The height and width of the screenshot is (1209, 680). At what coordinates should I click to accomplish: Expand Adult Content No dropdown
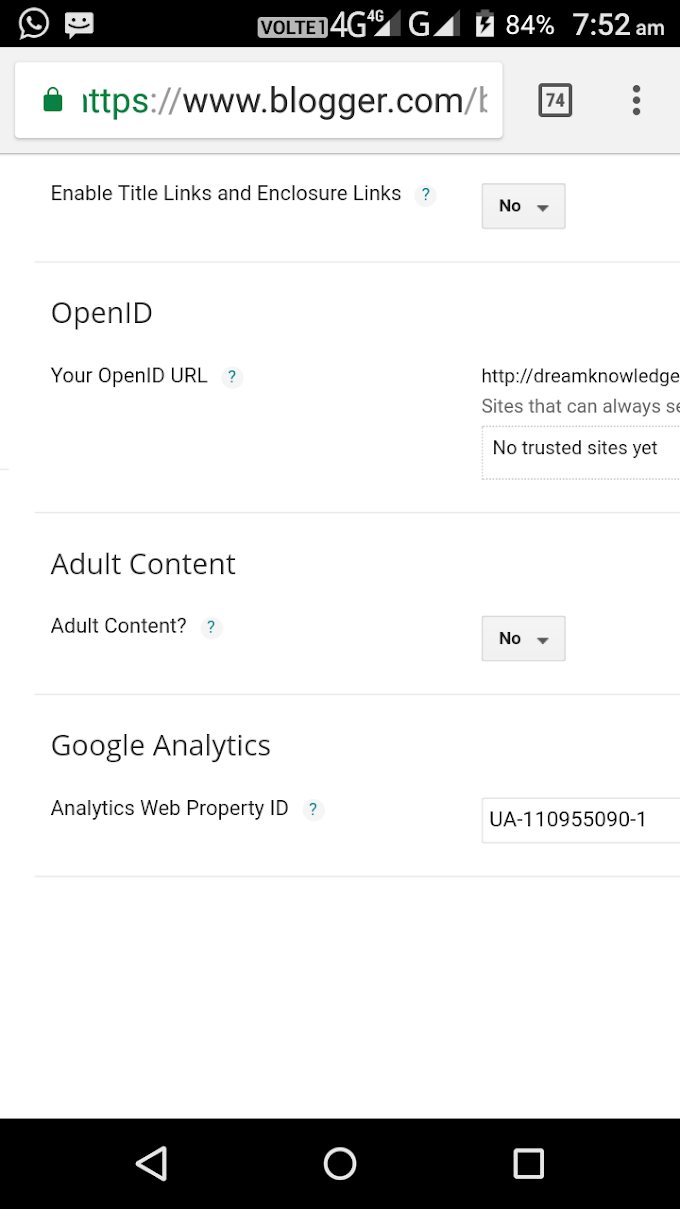click(523, 638)
